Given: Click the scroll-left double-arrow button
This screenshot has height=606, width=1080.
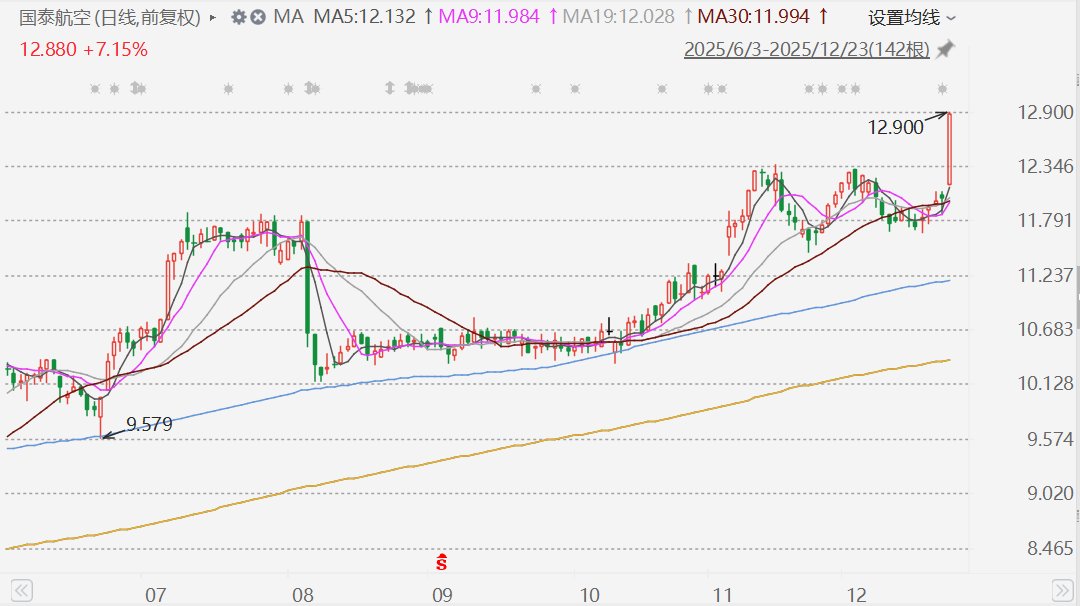Looking at the screenshot, I should pos(21,591).
